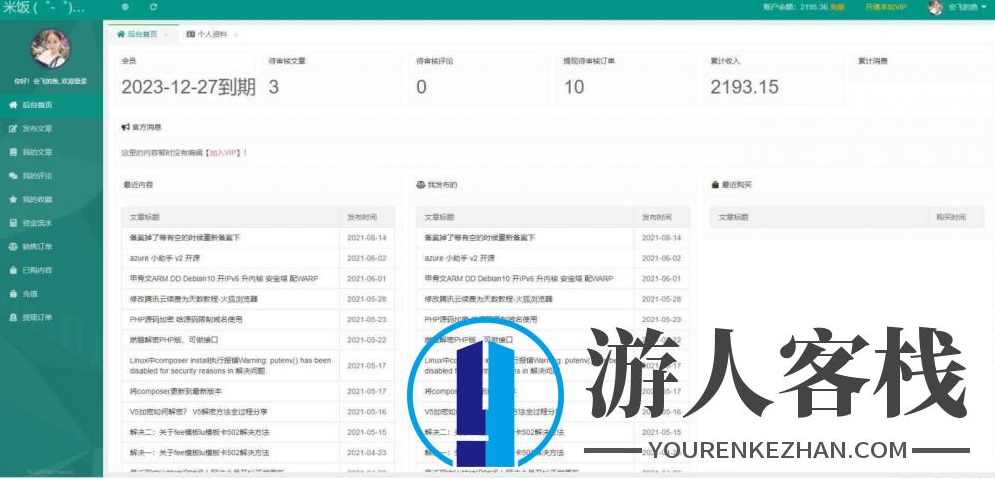Open the Linux中composer install article in 最近内容
The height and width of the screenshot is (479, 995).
coord(230,365)
